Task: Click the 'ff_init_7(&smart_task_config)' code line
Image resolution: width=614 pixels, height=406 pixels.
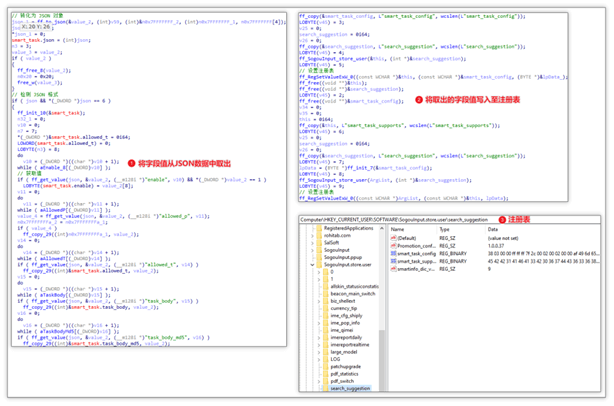Action: (365, 168)
